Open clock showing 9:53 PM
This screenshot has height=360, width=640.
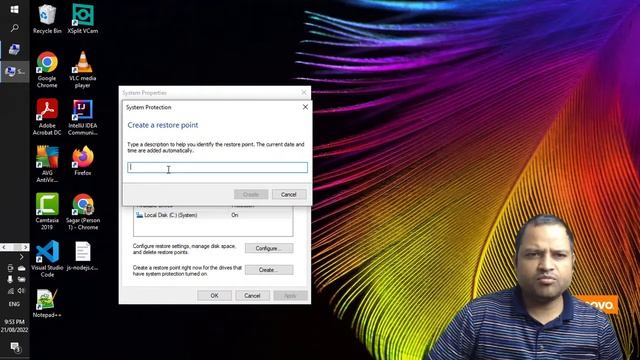[14, 325]
